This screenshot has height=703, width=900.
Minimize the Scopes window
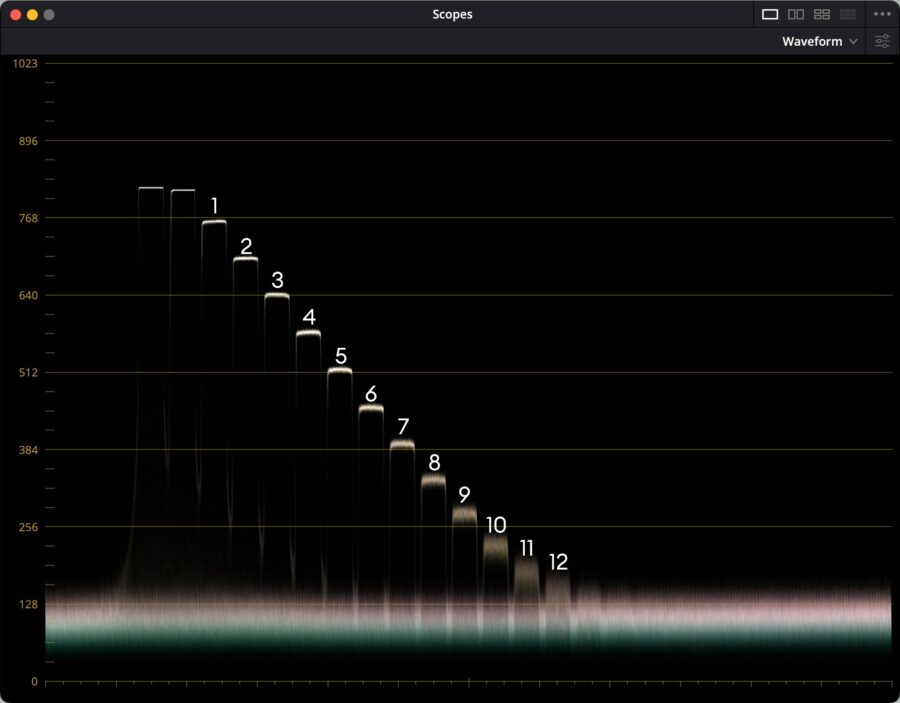pyautogui.click(x=32, y=15)
